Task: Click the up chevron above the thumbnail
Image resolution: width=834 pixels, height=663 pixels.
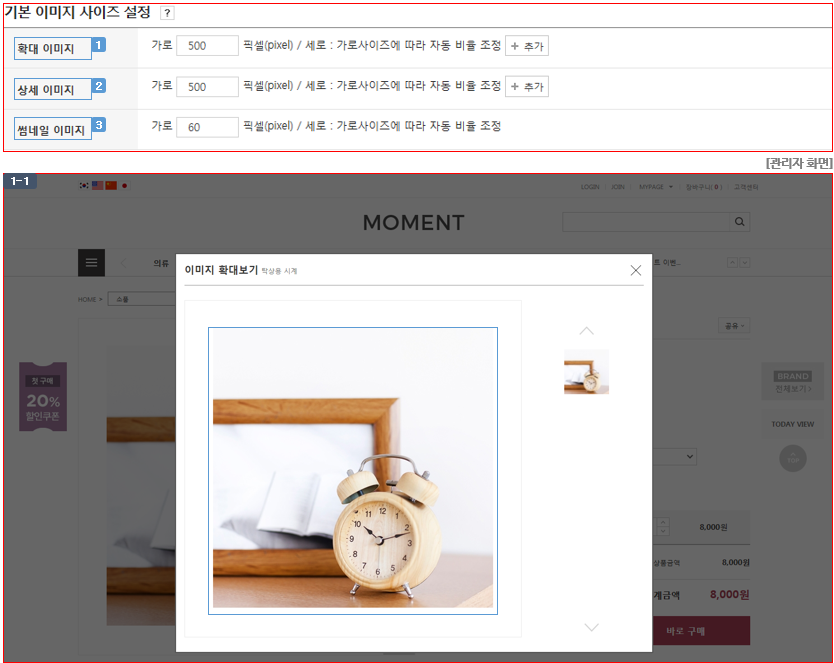Action: click(586, 331)
